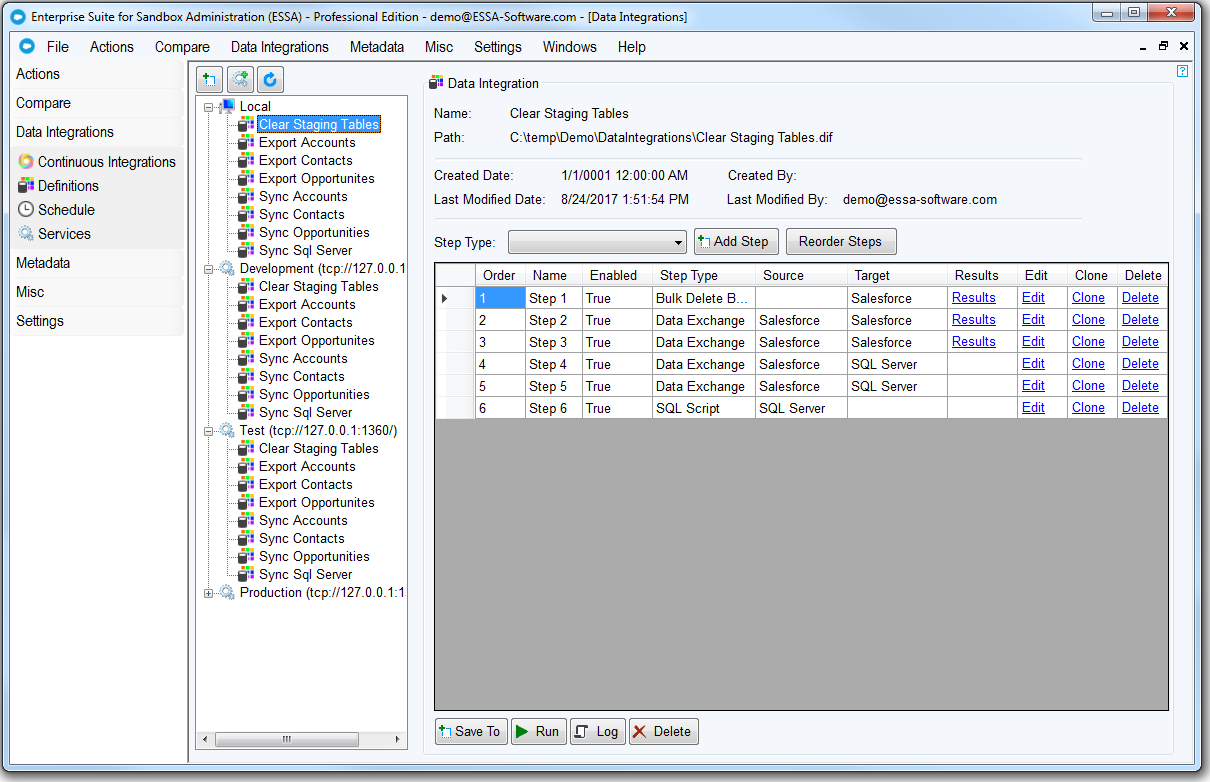Click Clone link for Step 2
The height and width of the screenshot is (782, 1210).
[x=1088, y=320]
